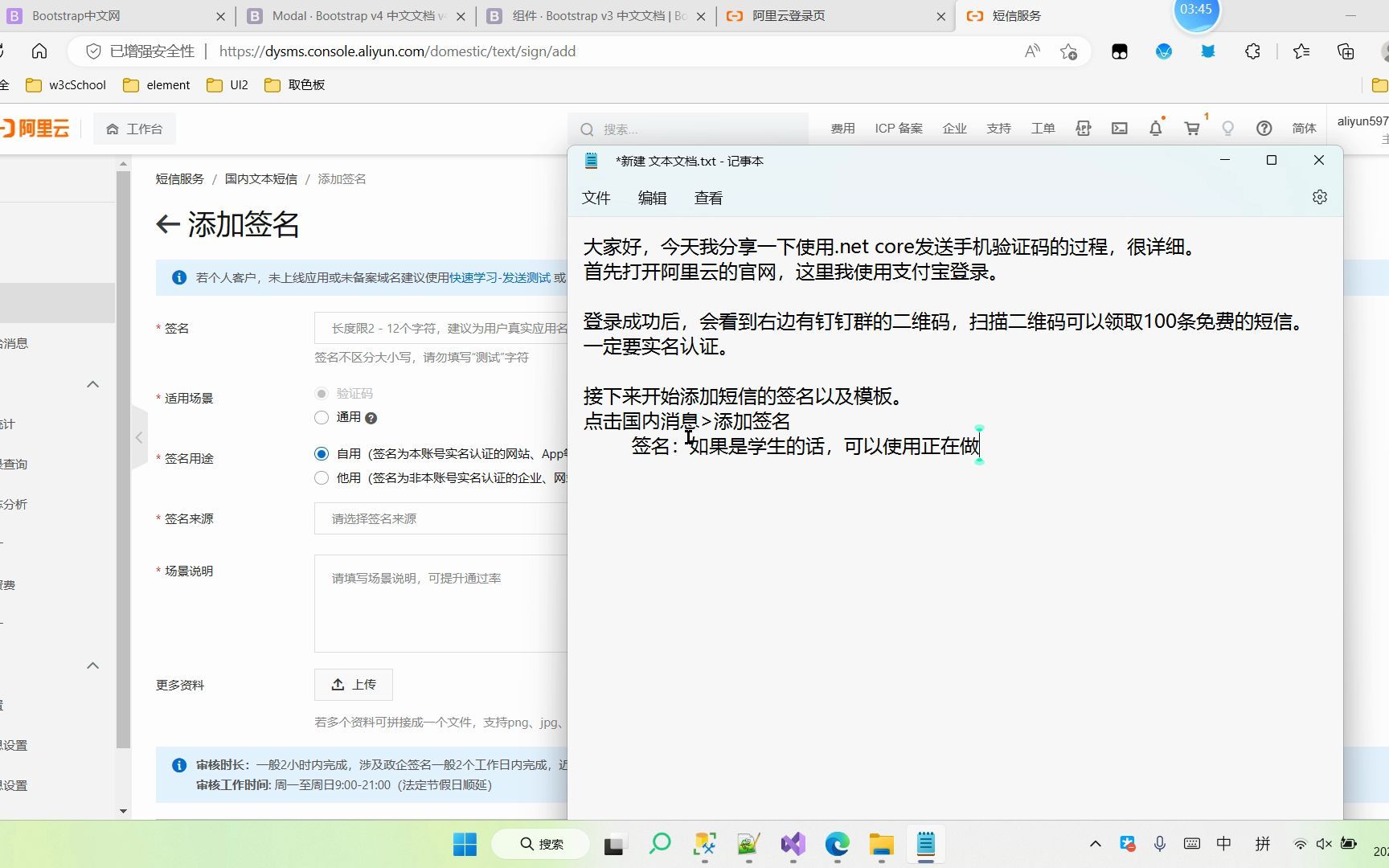Open the Windows Start menu
1389x868 pixels.
[465, 844]
